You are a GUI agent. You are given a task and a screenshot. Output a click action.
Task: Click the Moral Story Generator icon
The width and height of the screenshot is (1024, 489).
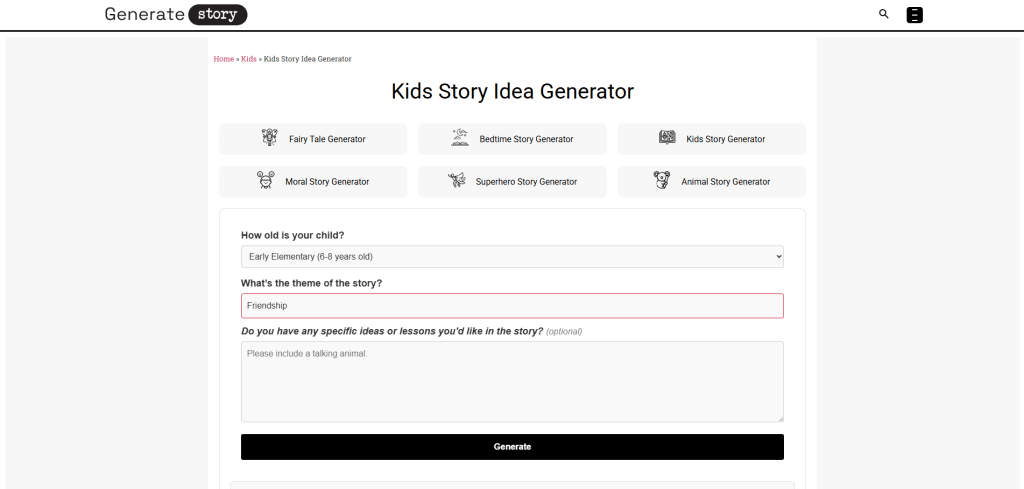point(265,181)
